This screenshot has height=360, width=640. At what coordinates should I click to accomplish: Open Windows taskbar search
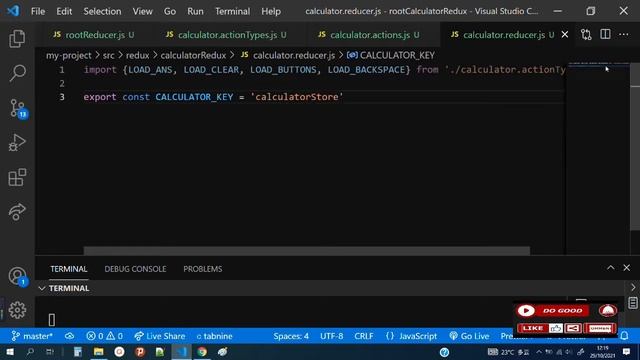pyautogui.click(x=30, y=352)
